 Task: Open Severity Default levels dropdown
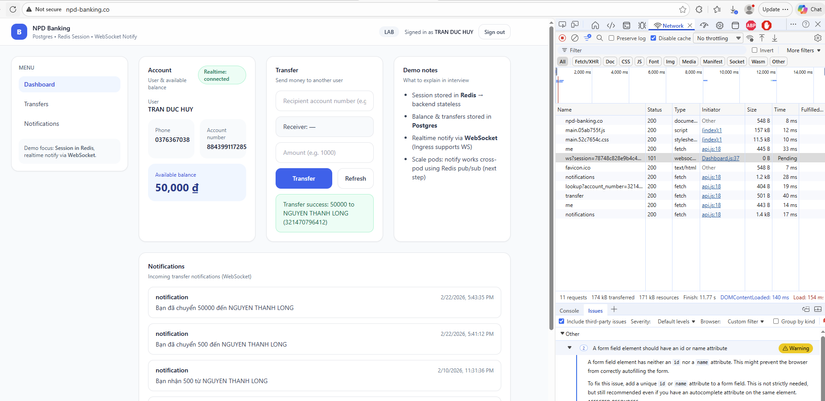click(x=676, y=321)
